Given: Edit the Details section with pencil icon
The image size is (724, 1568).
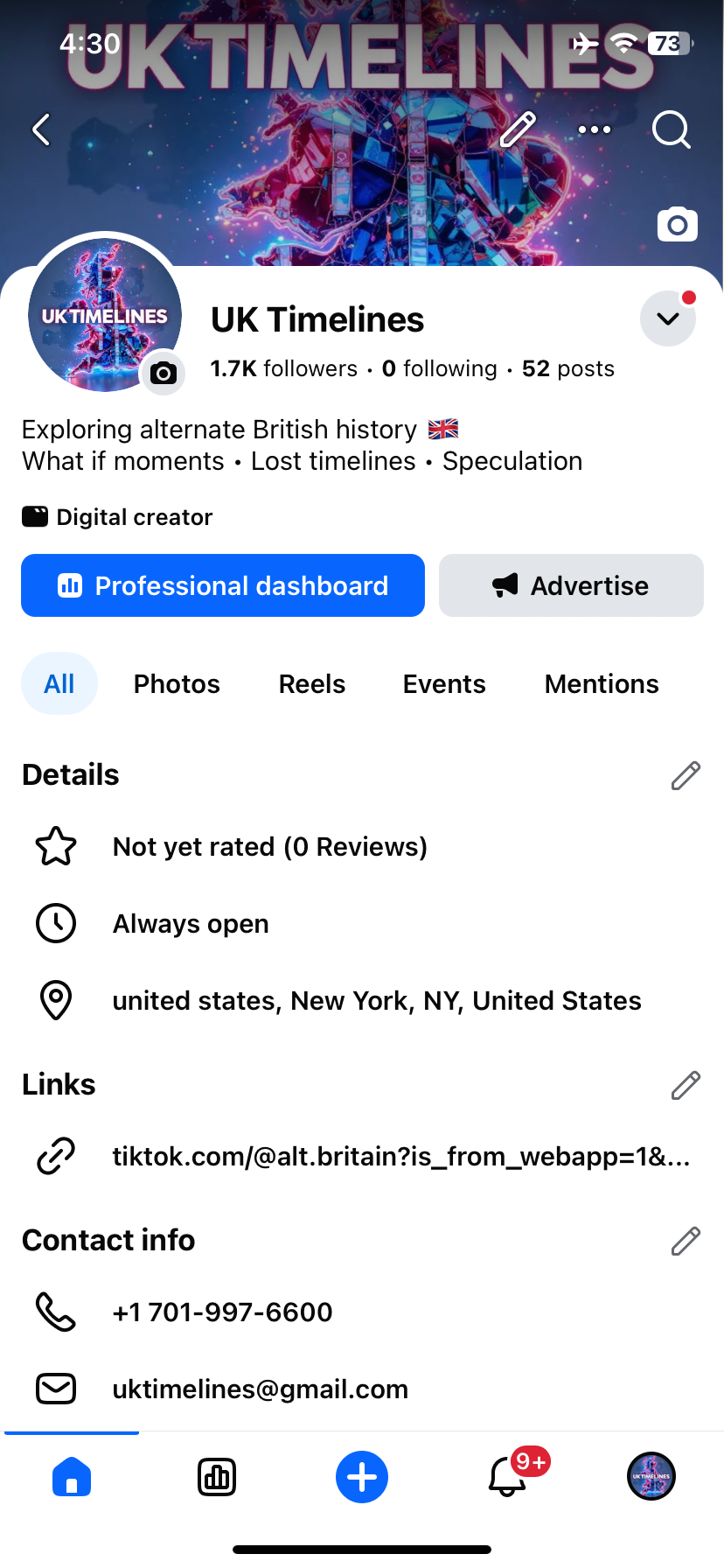Looking at the screenshot, I should coord(686,775).
